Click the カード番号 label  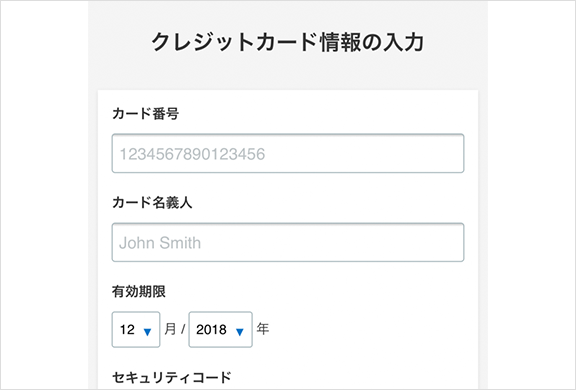(x=145, y=113)
